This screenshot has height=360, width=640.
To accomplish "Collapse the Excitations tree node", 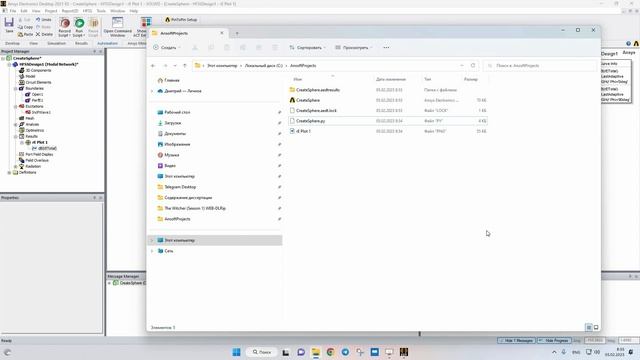I will 16,107.
